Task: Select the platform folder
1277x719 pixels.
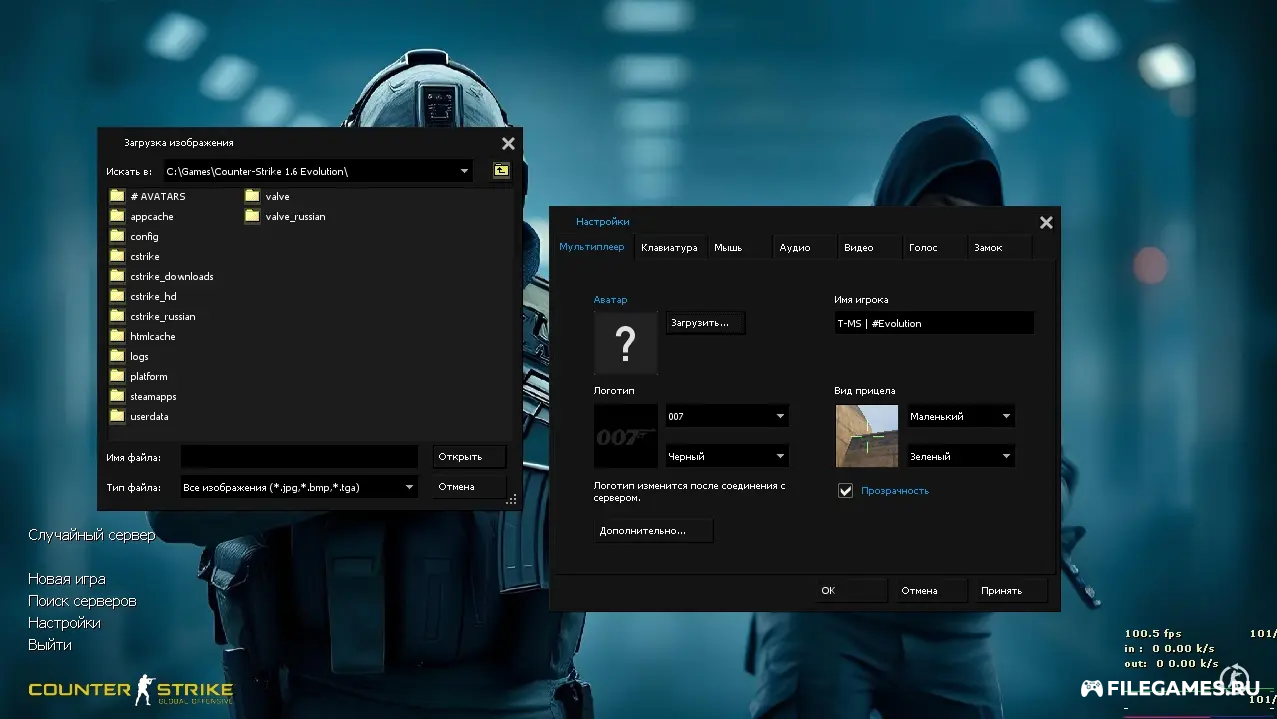Action: (138, 377)
